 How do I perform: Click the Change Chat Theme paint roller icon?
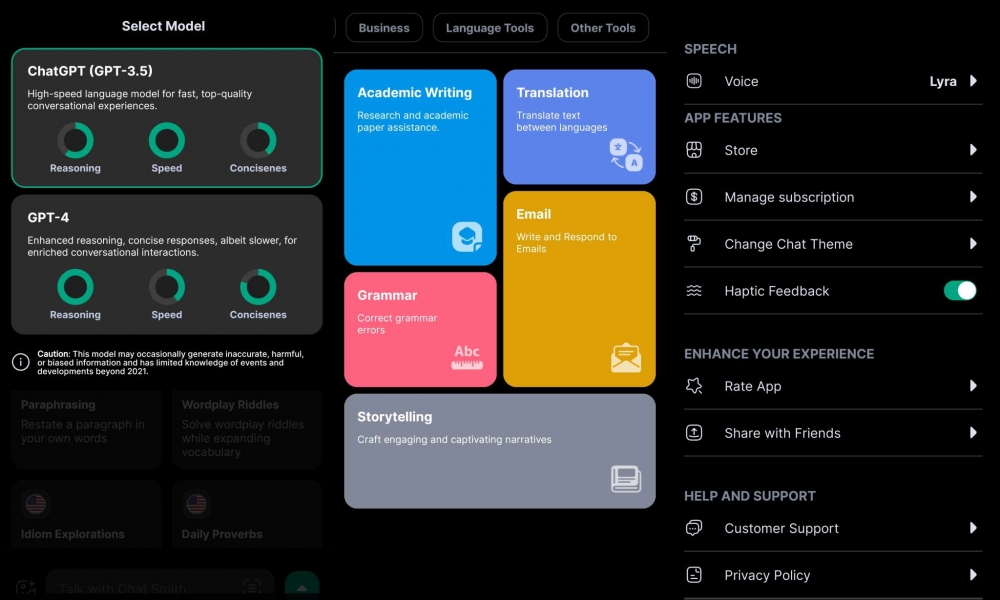(x=694, y=244)
